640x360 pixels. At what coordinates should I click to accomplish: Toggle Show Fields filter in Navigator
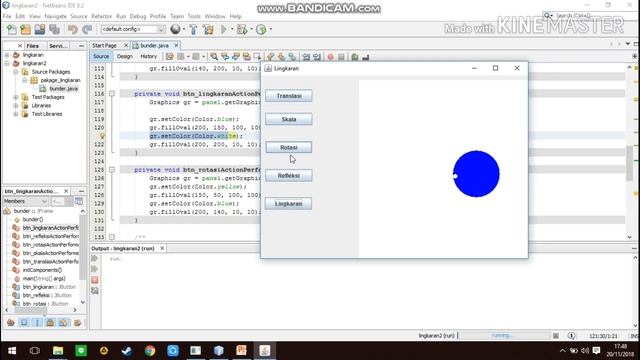(x=24, y=323)
